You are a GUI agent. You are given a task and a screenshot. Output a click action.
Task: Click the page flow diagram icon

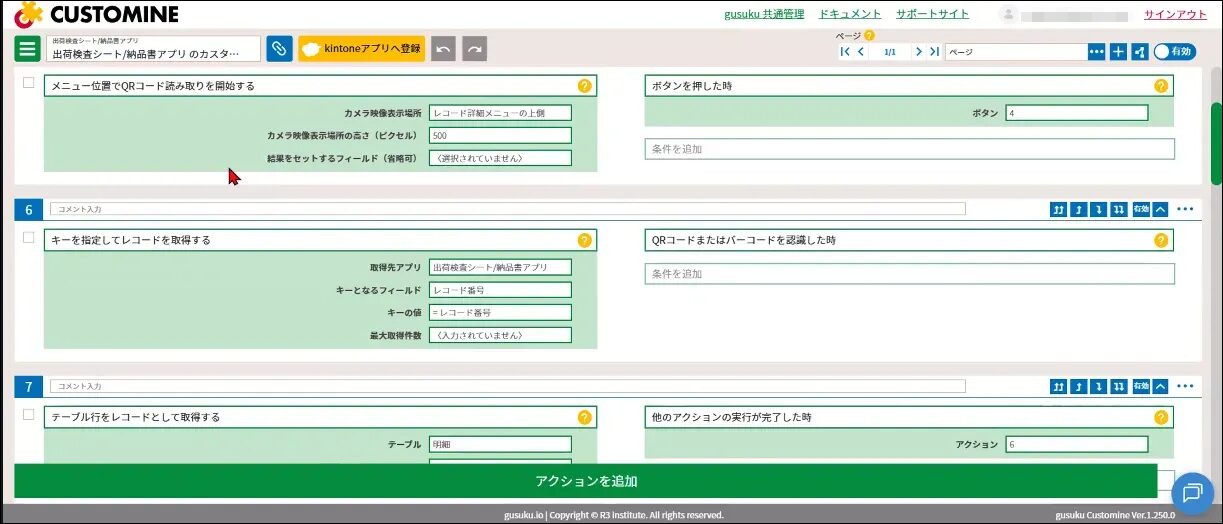point(1139,52)
